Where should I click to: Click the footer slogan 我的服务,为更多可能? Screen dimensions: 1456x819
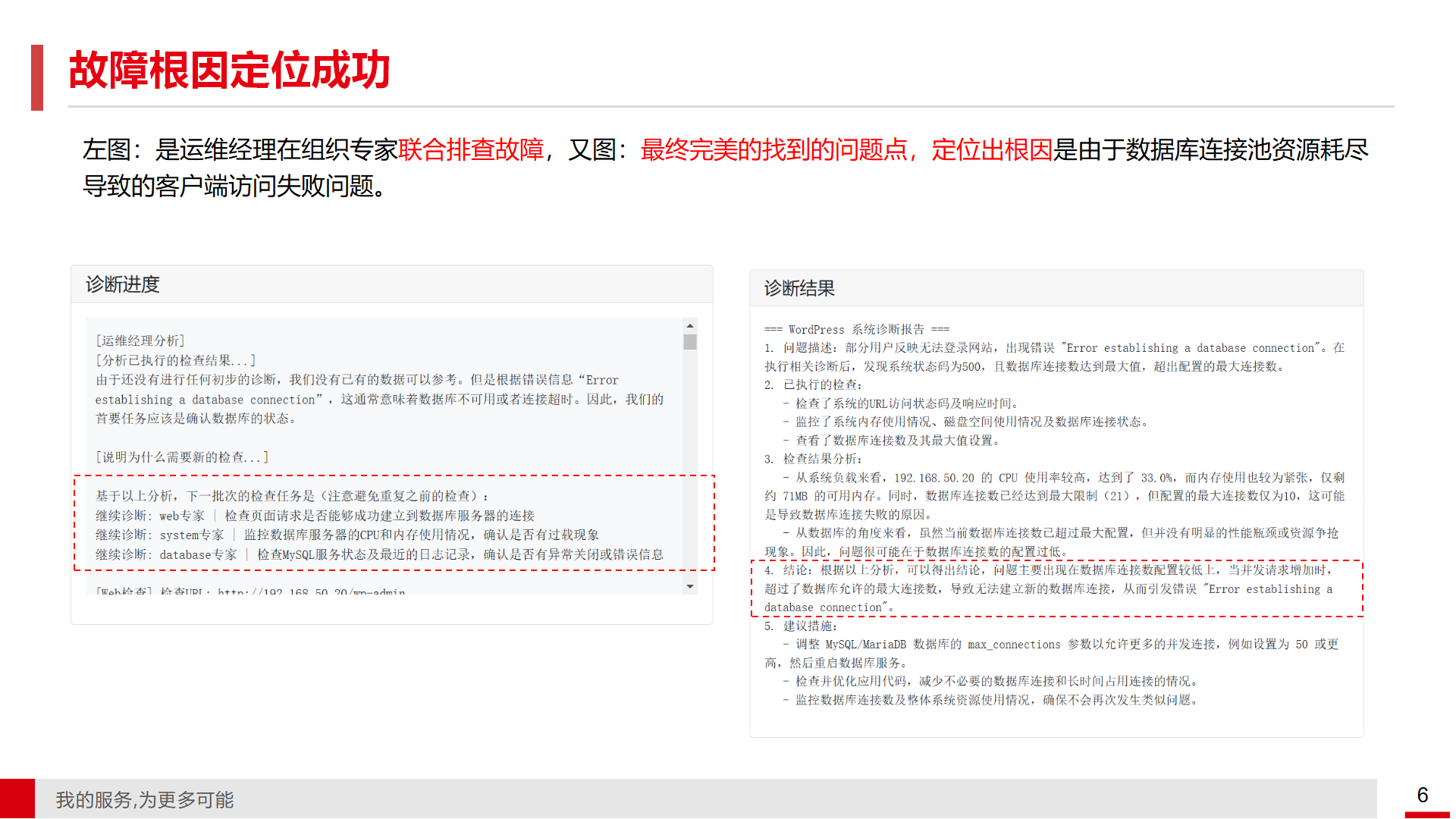tap(144, 799)
